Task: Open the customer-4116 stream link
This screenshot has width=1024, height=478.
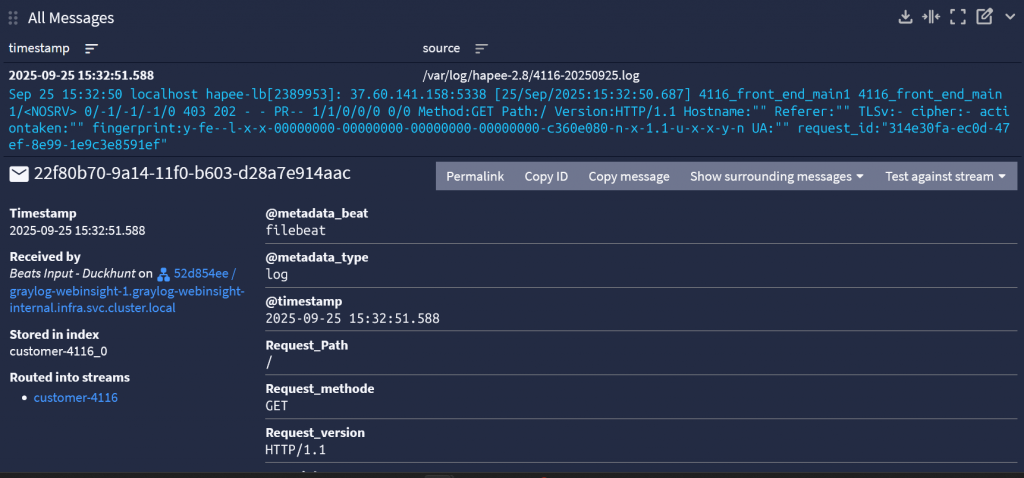Action: [x=76, y=398]
